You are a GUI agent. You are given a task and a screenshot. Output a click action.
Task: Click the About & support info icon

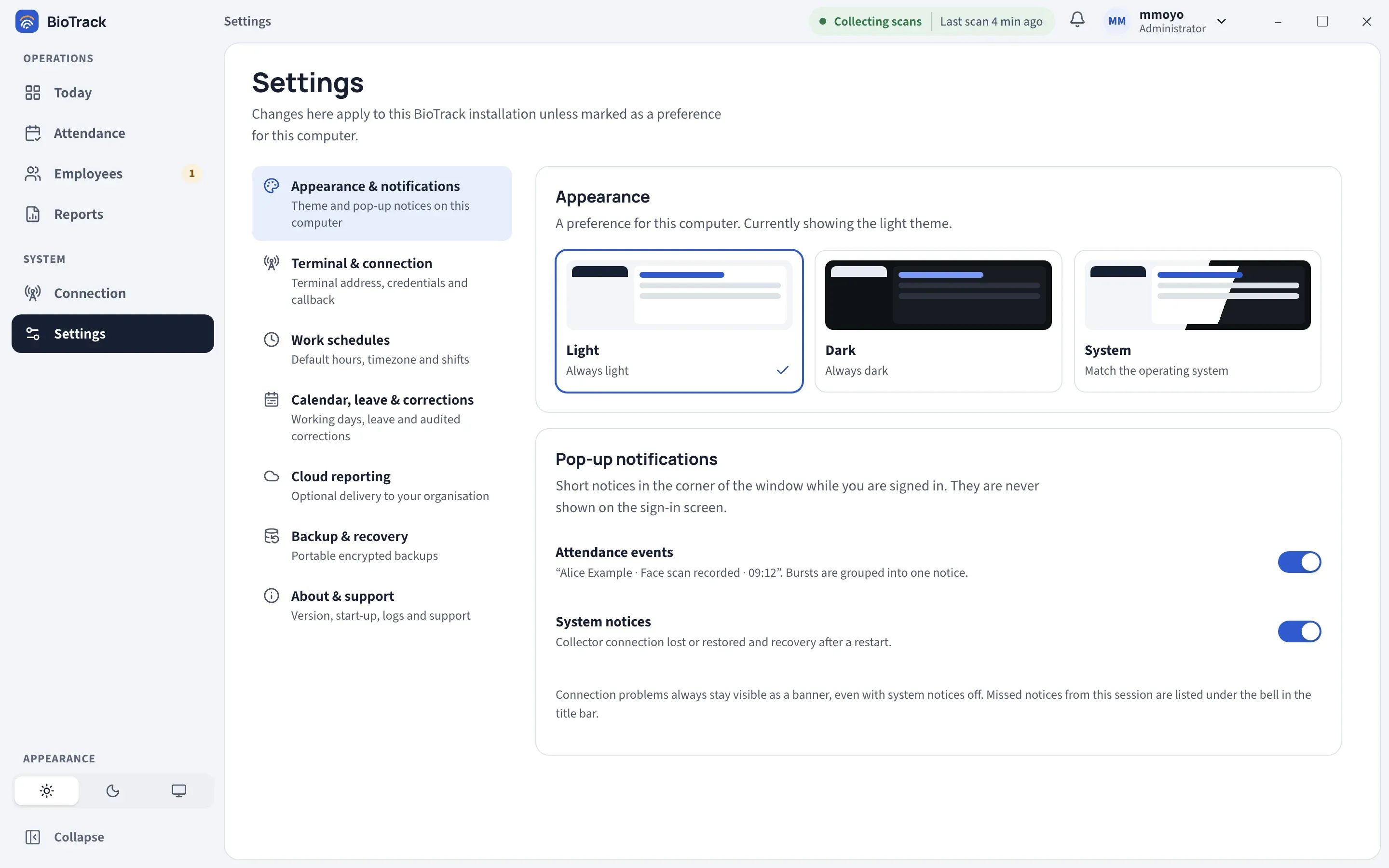click(x=272, y=596)
